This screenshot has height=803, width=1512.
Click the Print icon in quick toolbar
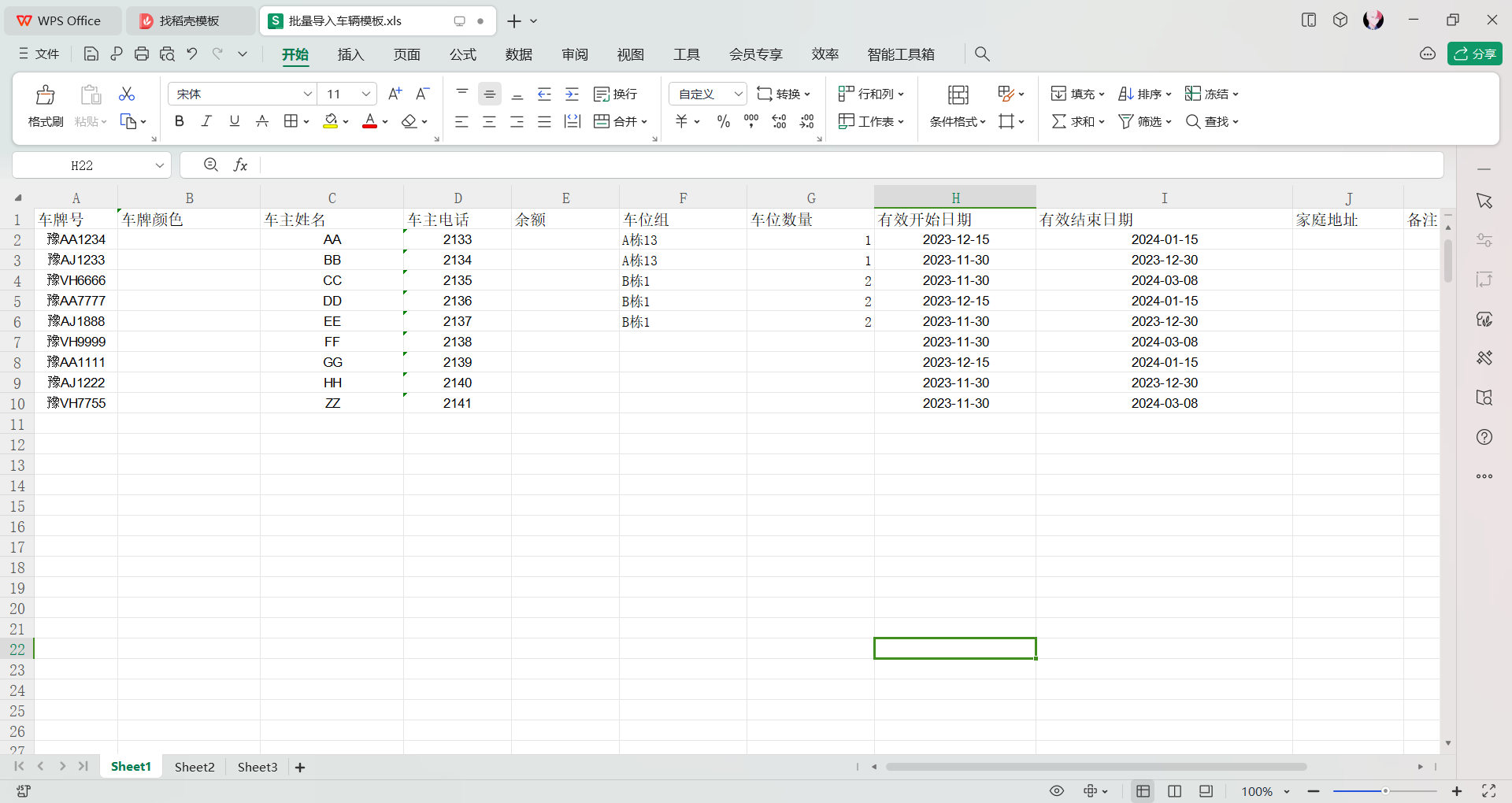click(142, 54)
